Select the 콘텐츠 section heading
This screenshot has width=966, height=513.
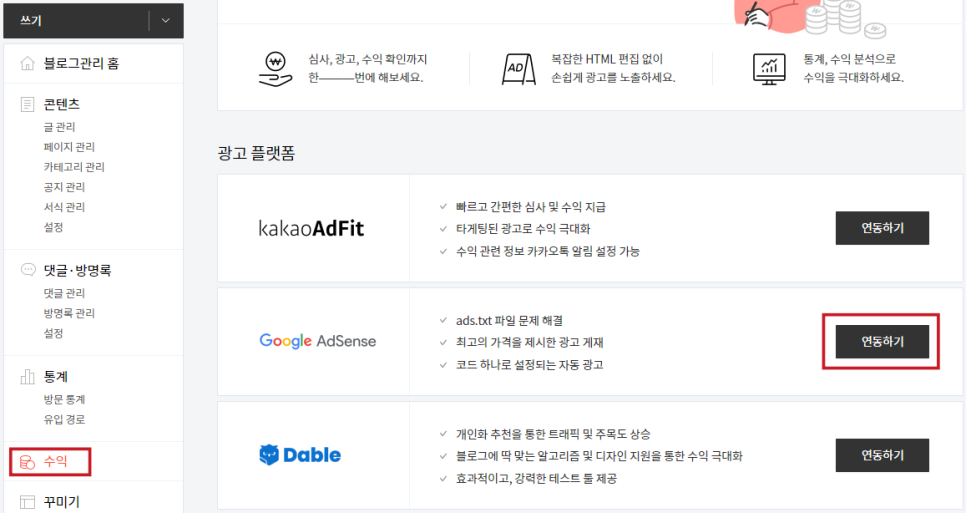click(62, 104)
